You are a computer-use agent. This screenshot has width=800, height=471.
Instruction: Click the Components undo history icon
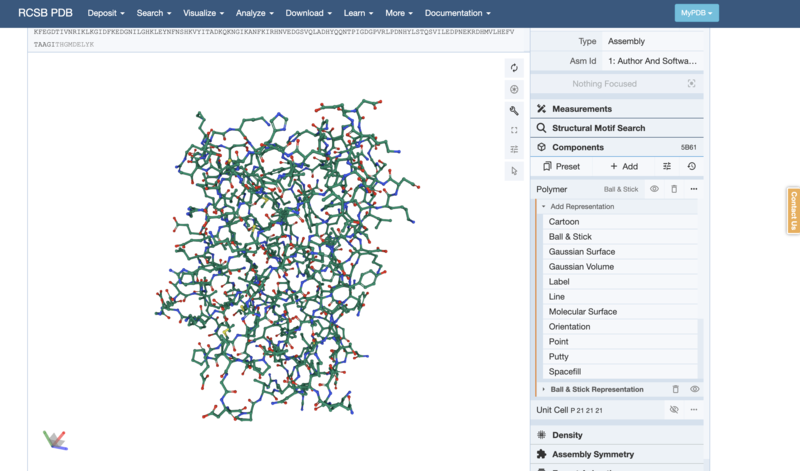pos(691,166)
